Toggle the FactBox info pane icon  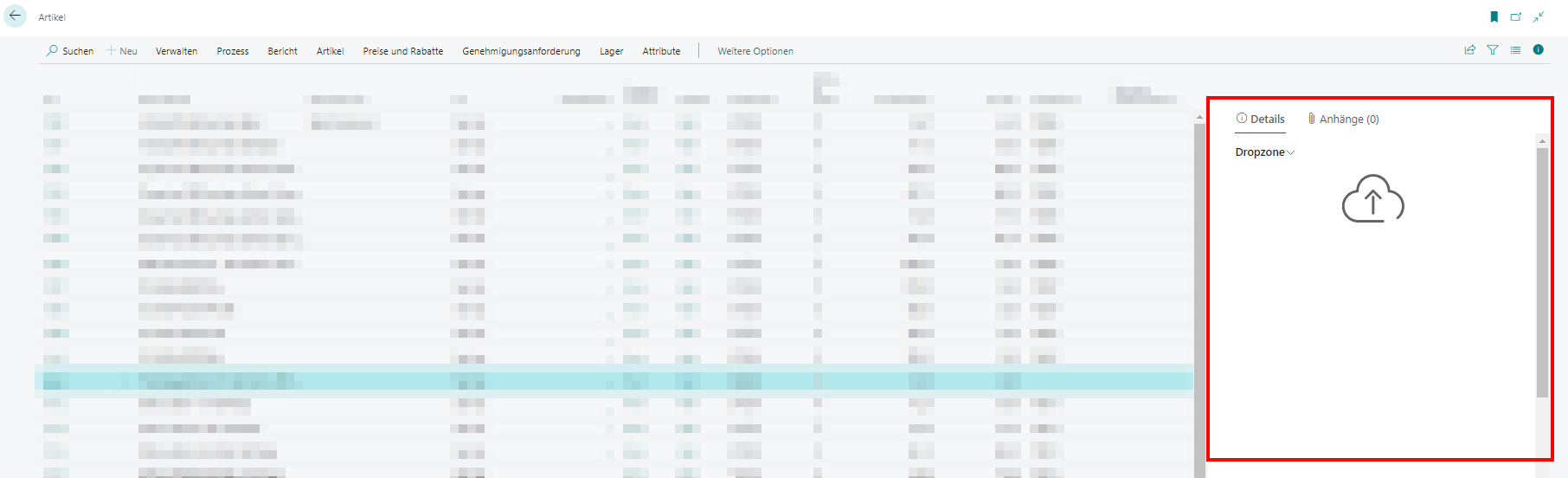(1538, 49)
